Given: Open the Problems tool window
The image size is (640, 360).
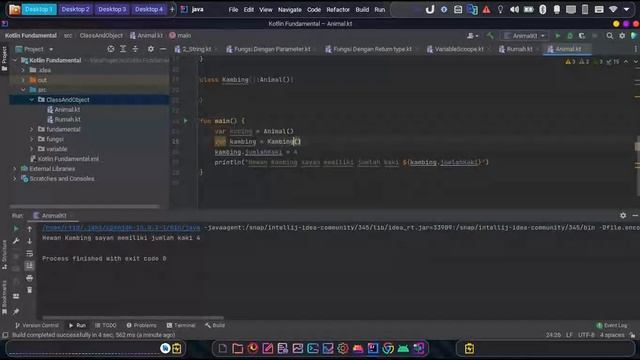Looking at the screenshot, I should pyautogui.click(x=141, y=325).
